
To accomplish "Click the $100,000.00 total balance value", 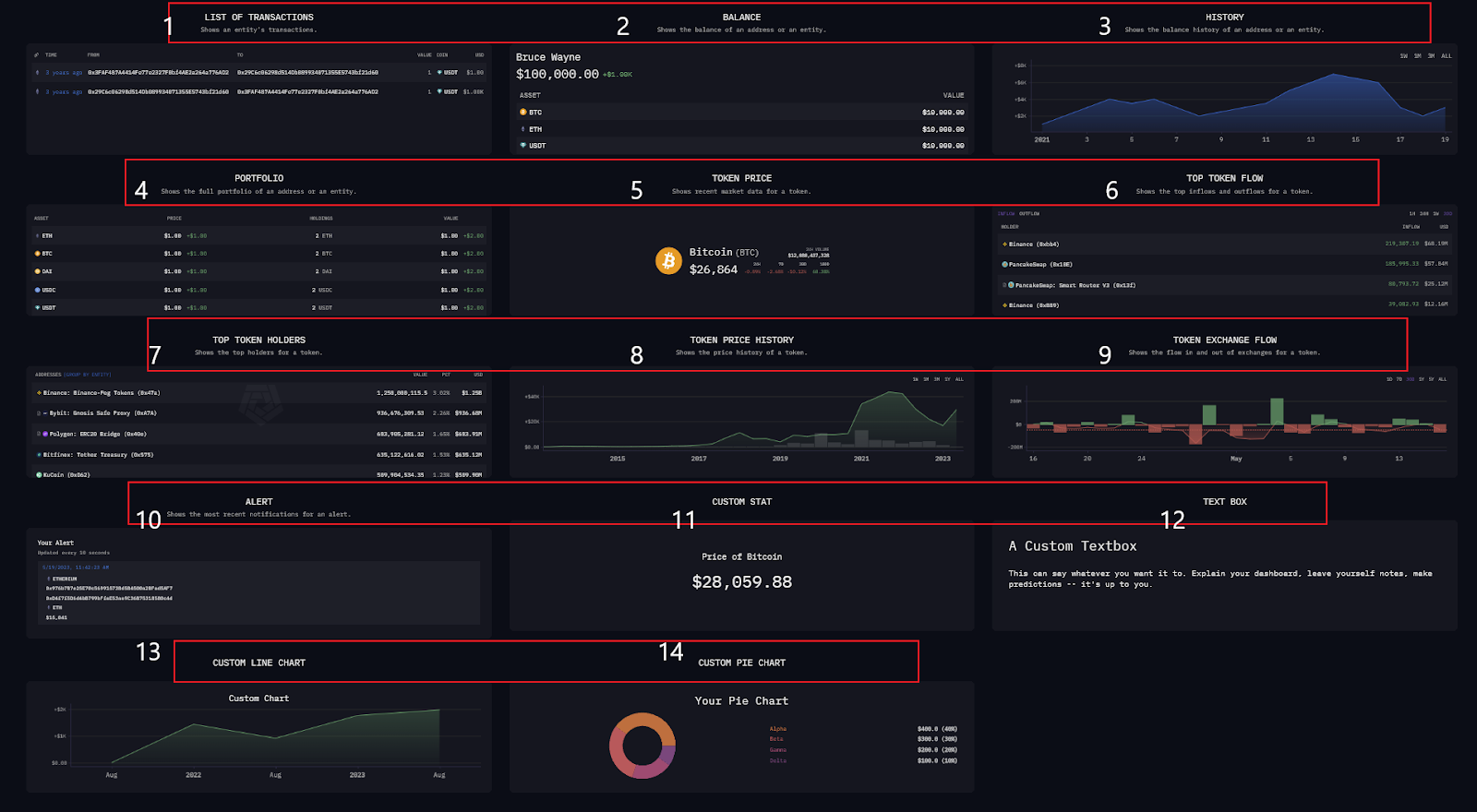I will [558, 74].
